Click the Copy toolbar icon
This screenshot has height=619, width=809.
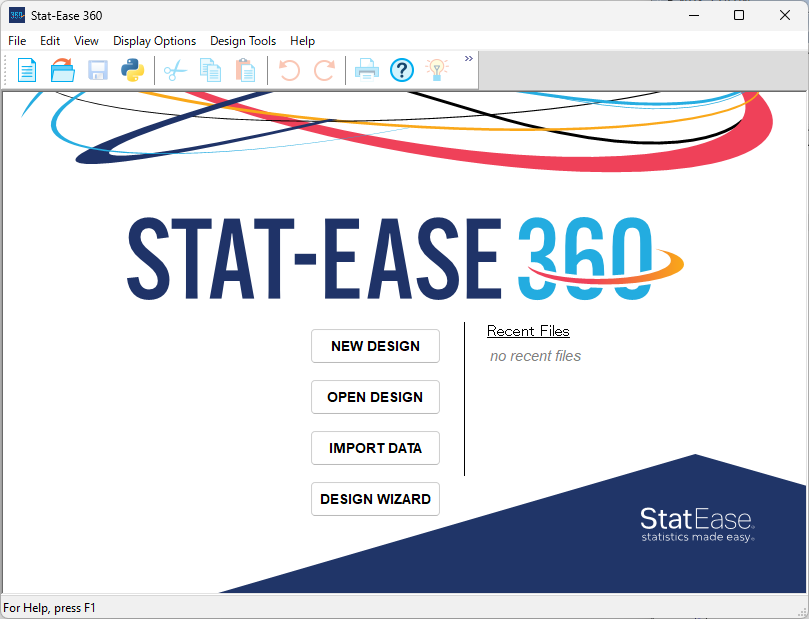pos(210,70)
